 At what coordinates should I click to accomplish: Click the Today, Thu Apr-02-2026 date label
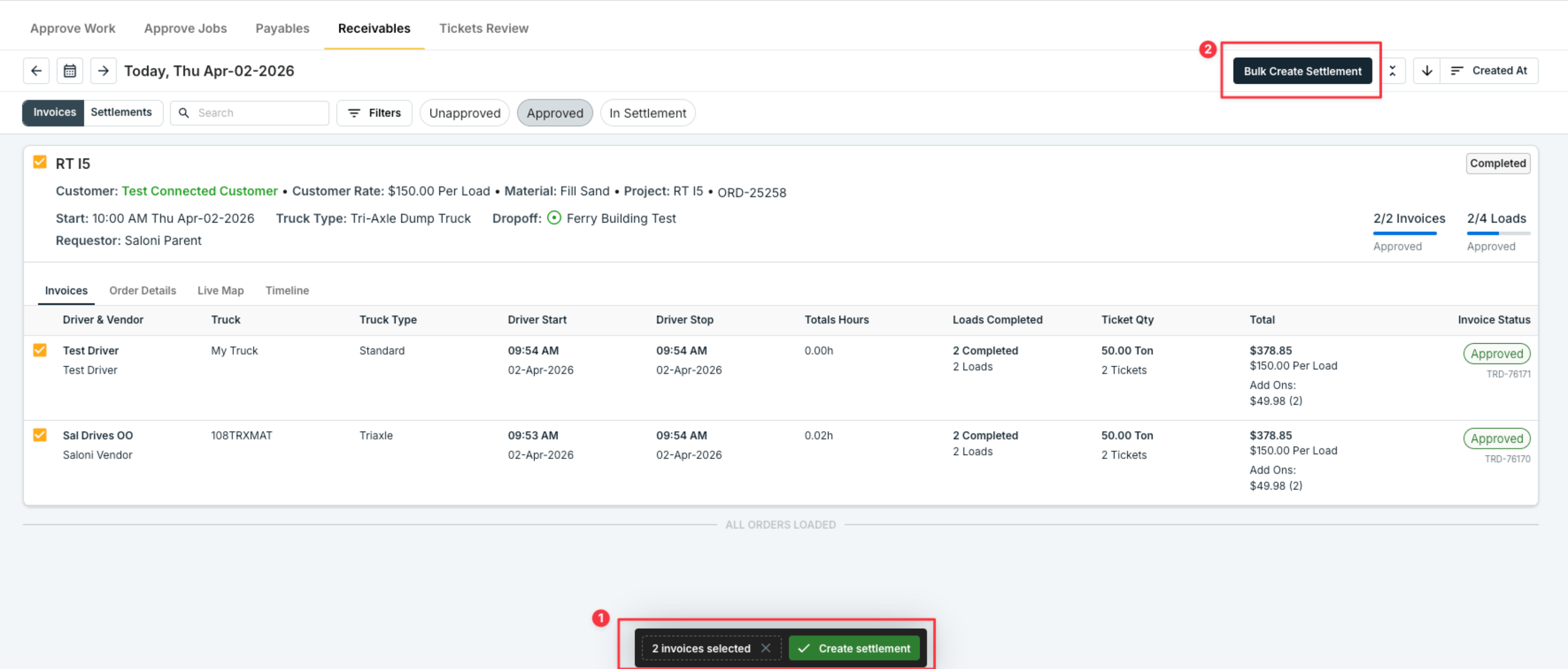coord(209,71)
